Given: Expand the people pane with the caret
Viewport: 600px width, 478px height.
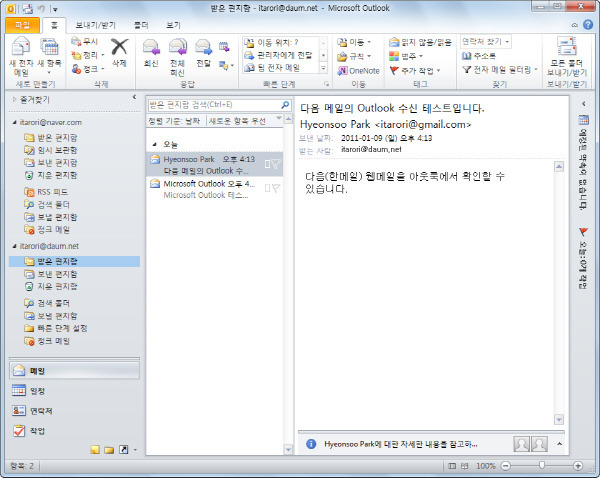Looking at the screenshot, I should point(559,444).
